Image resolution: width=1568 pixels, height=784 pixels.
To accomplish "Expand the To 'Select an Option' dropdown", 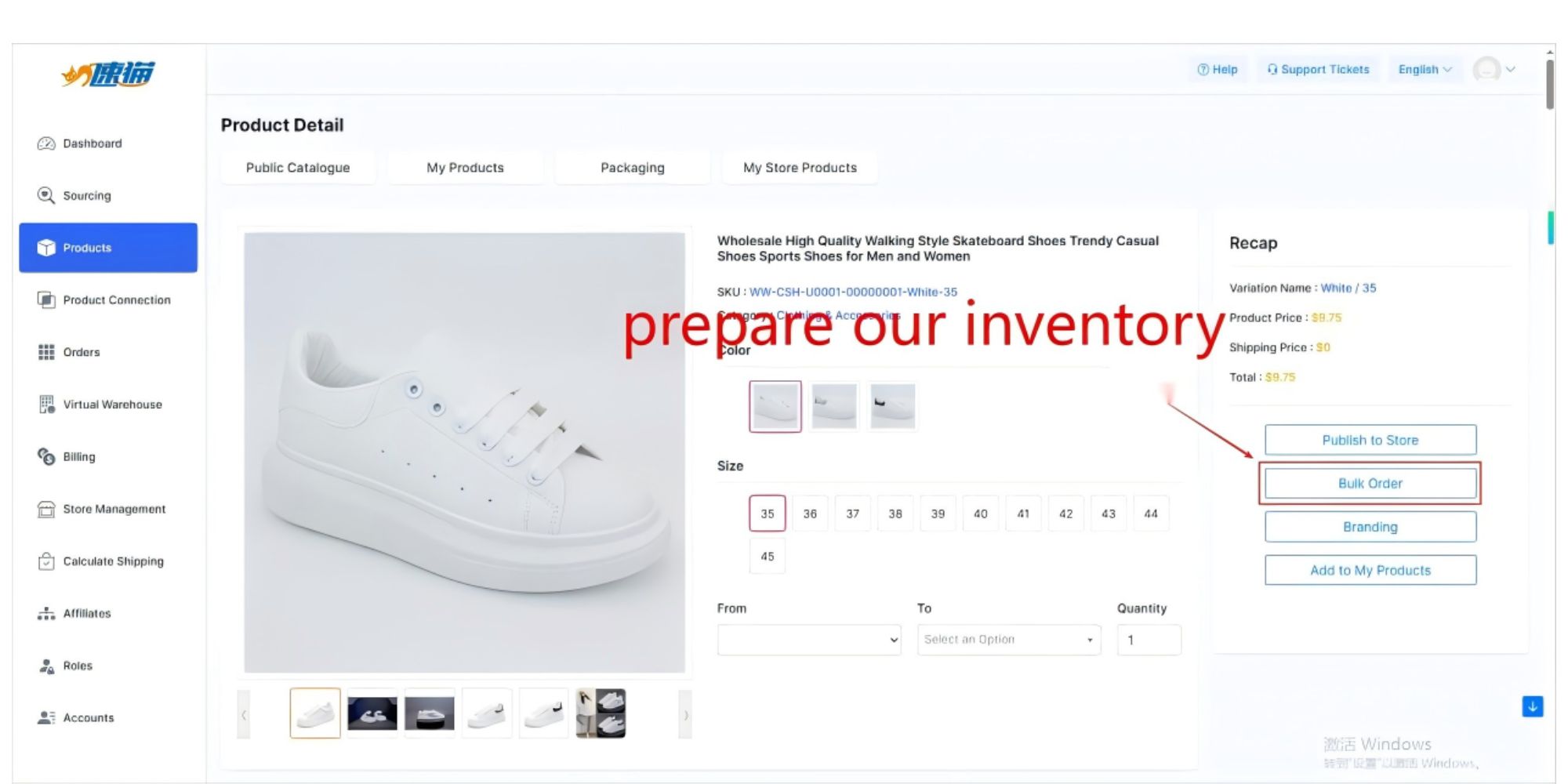I will pos(1009,640).
